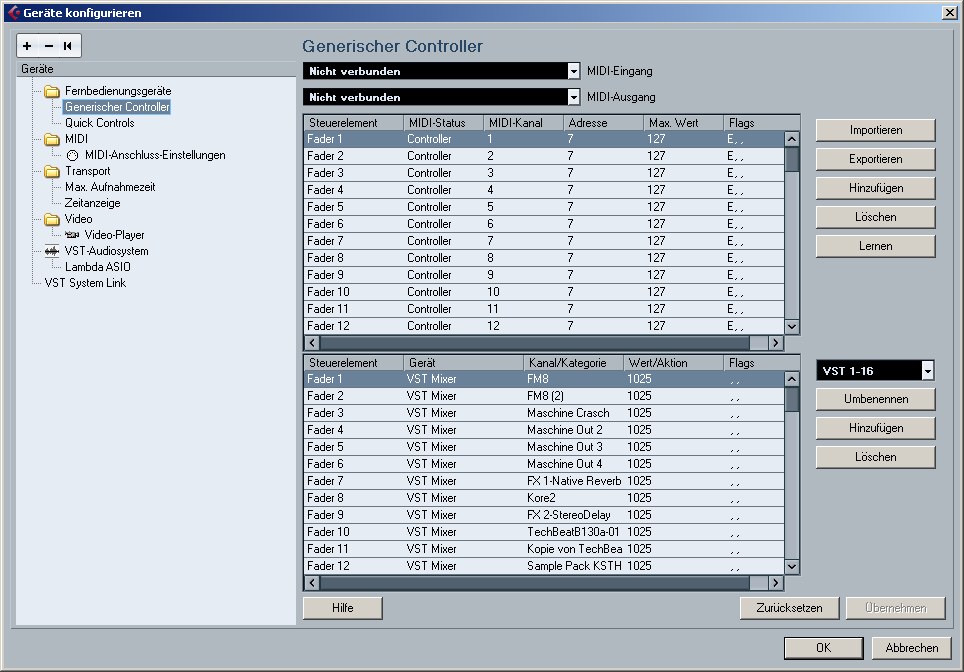Click the lower Löschen button below Umbenennen
This screenshot has width=964, height=672.
(875, 457)
